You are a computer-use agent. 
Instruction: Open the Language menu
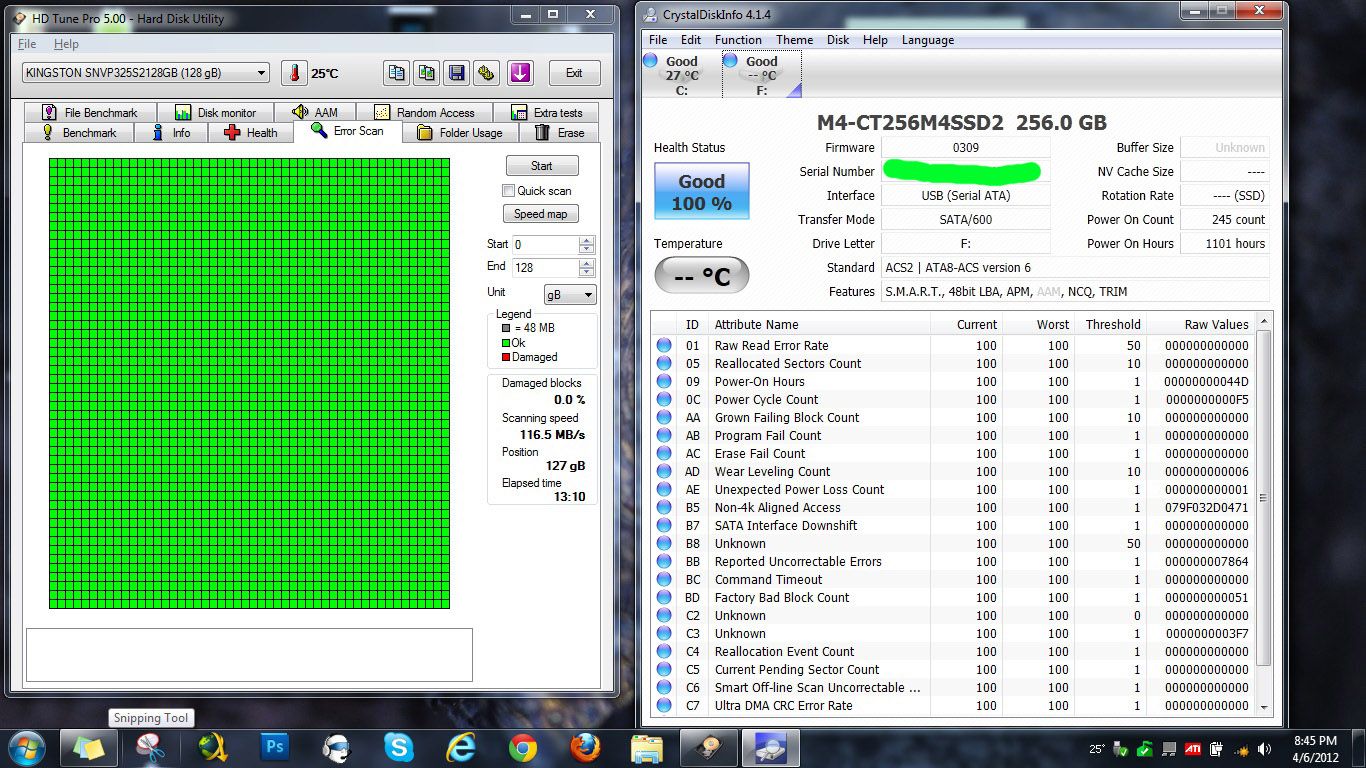pyautogui.click(x=928, y=40)
